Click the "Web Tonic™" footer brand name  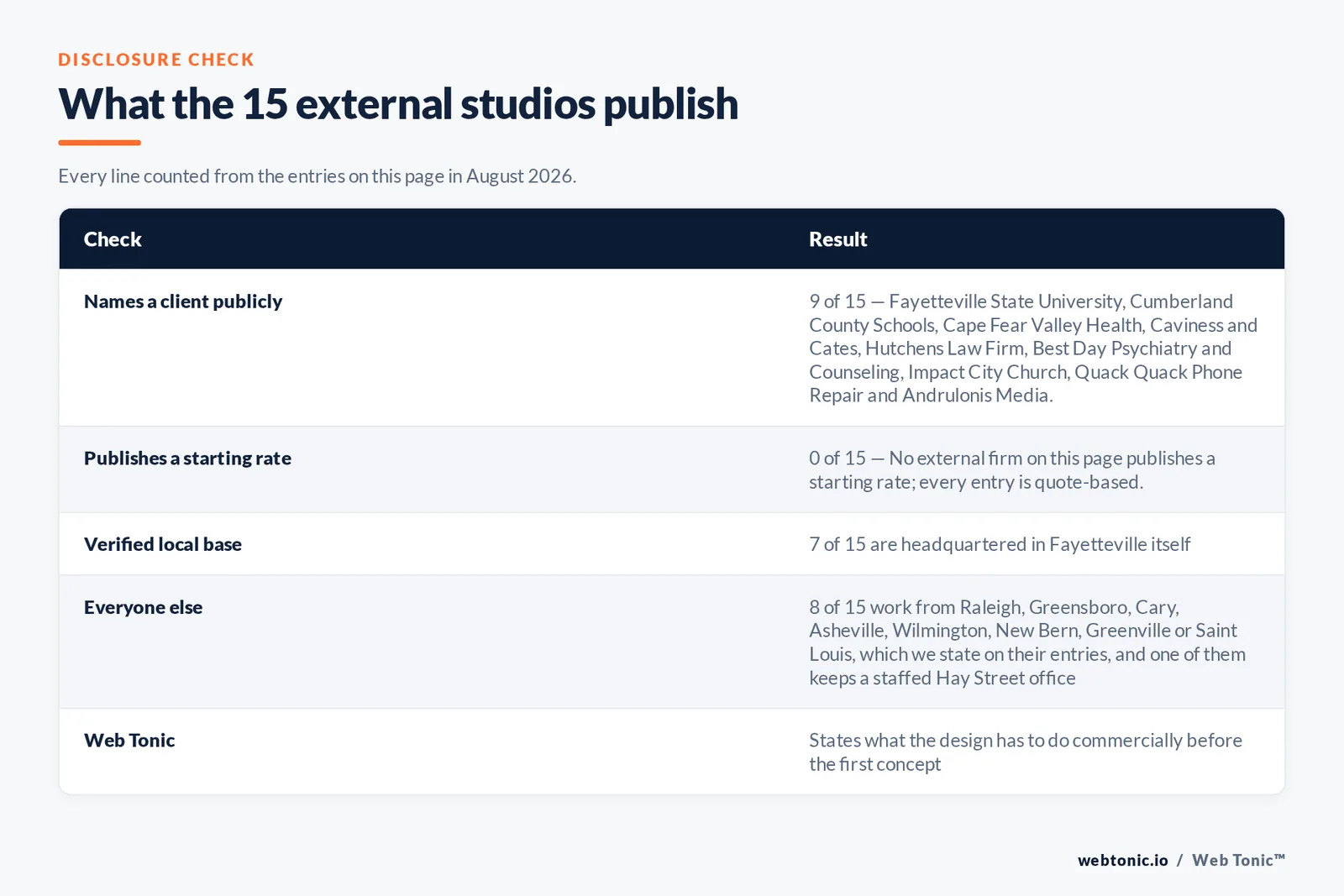click(1238, 860)
